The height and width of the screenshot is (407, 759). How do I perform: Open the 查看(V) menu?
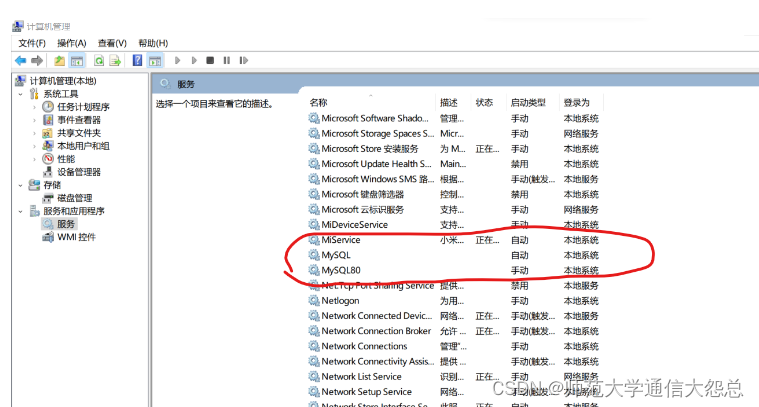point(112,43)
